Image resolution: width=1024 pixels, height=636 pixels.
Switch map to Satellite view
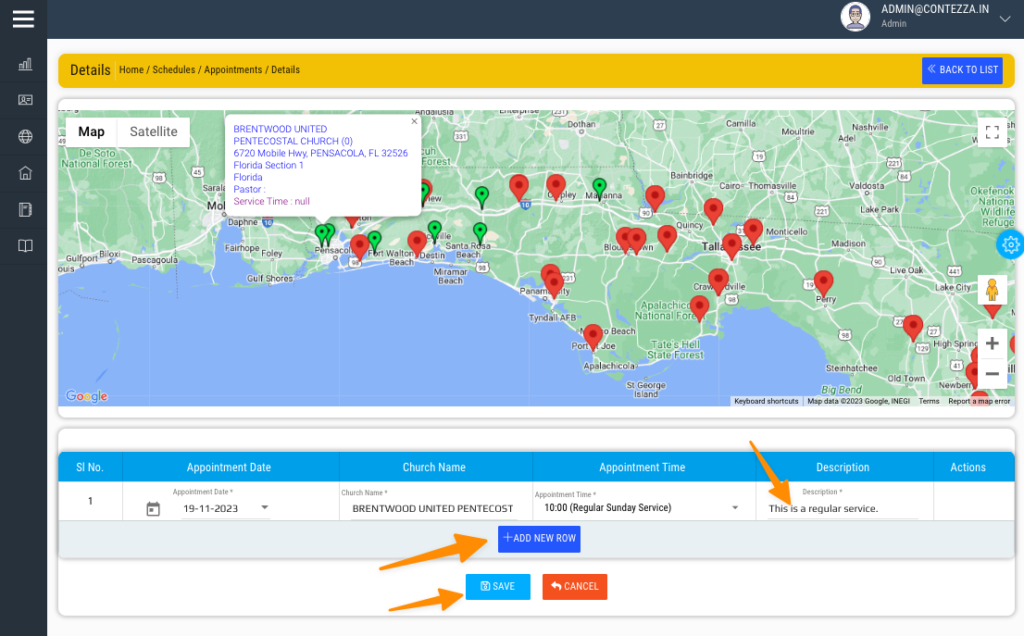153,132
